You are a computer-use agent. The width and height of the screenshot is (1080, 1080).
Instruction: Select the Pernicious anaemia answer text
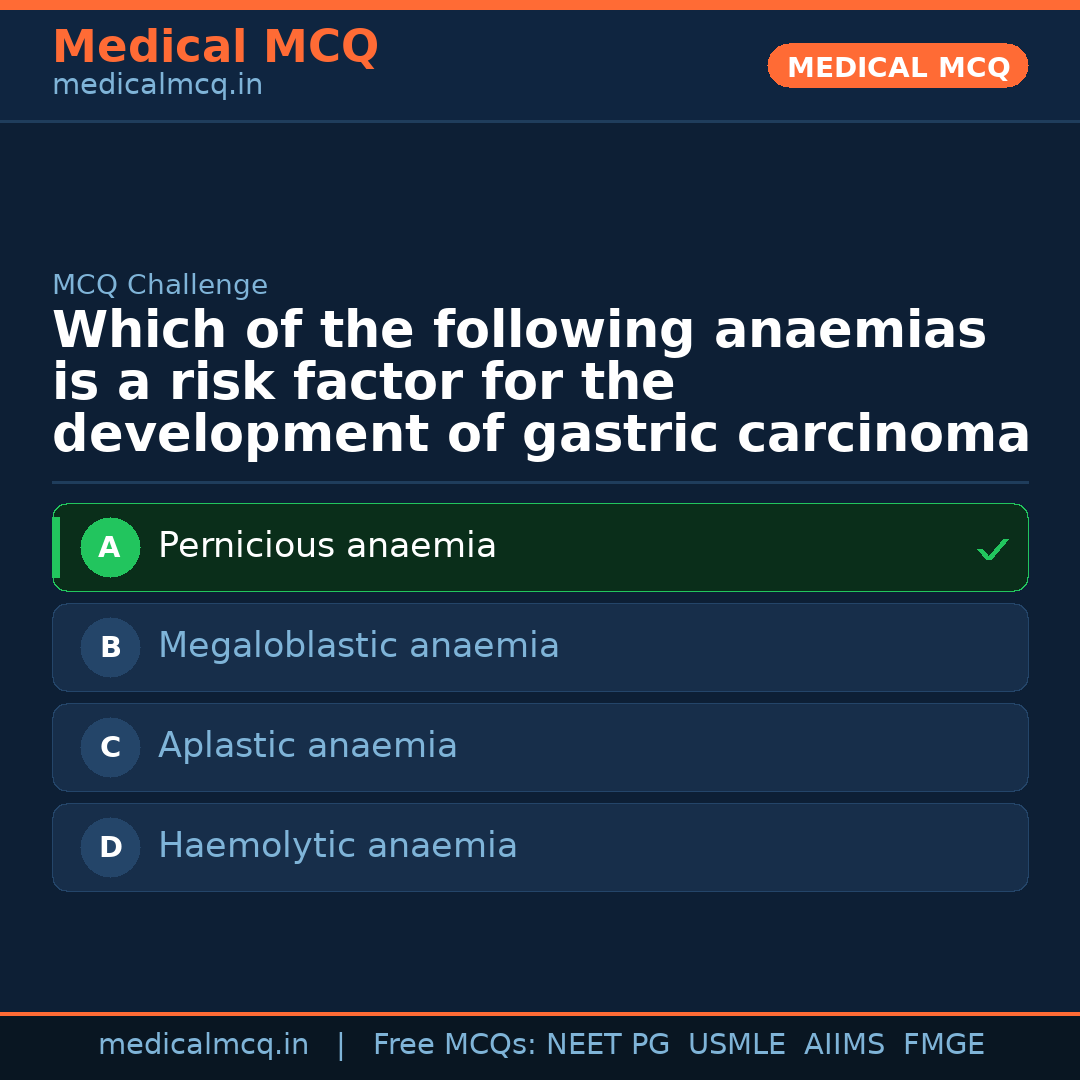pyautogui.click(x=327, y=546)
